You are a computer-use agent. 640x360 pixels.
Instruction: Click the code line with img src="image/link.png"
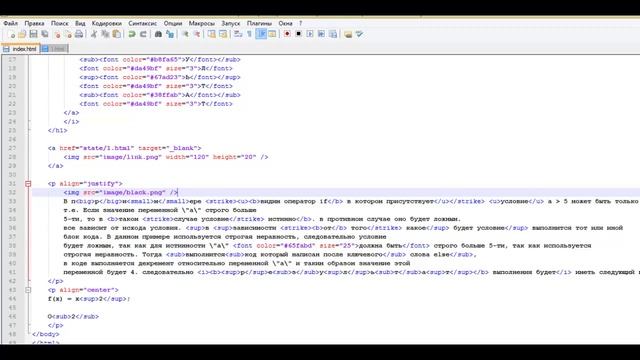[x=166, y=157]
